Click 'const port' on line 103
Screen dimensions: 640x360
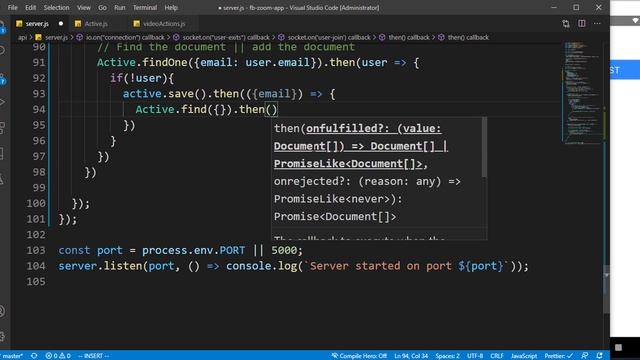[90, 250]
